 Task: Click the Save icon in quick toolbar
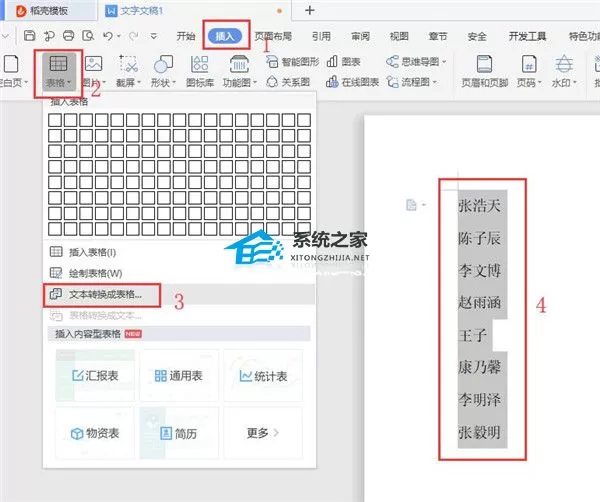click(x=29, y=36)
